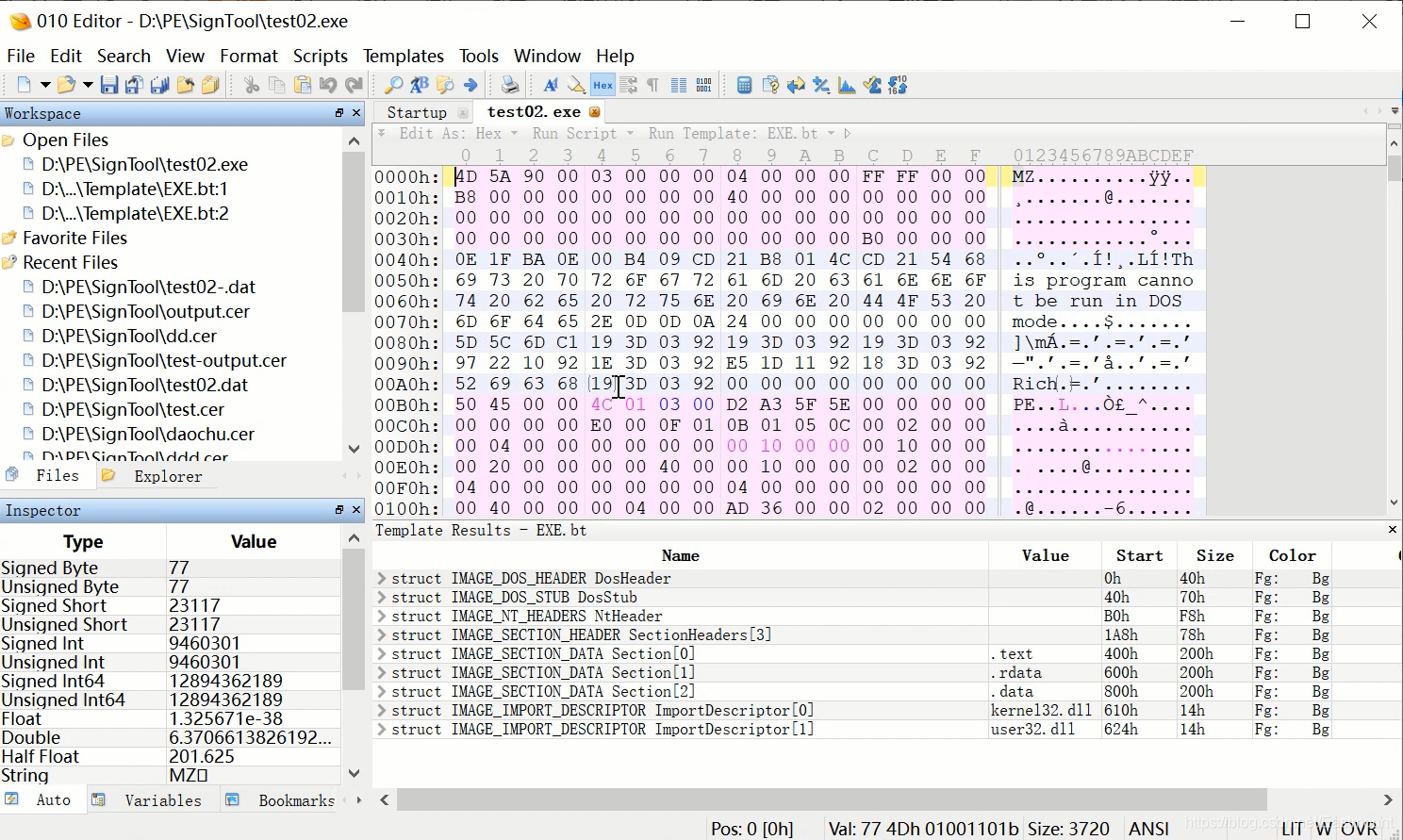
Task: Click the Font toolbar icon
Action: point(551,85)
